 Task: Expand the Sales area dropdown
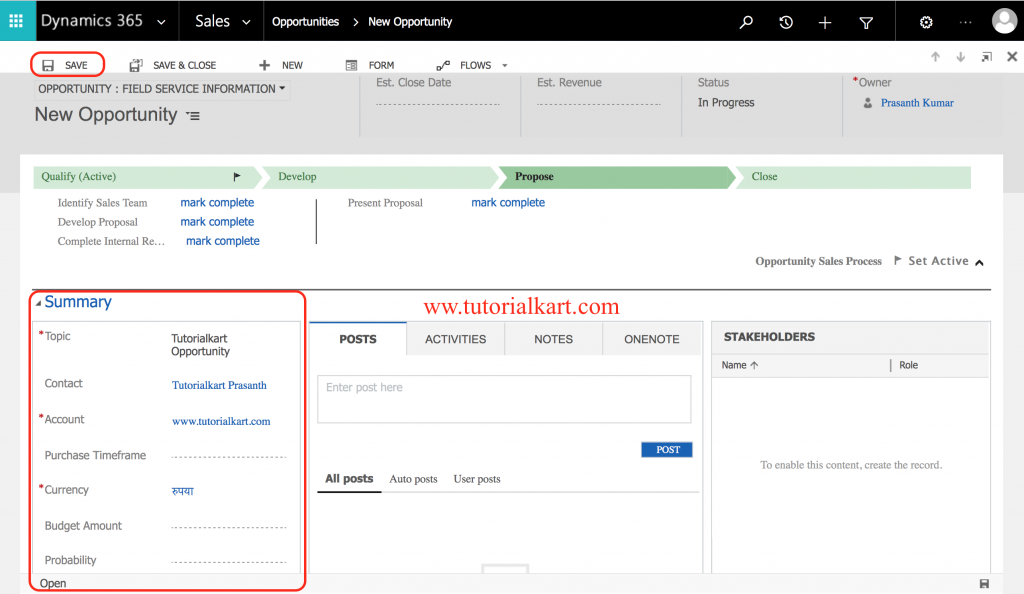pos(246,22)
